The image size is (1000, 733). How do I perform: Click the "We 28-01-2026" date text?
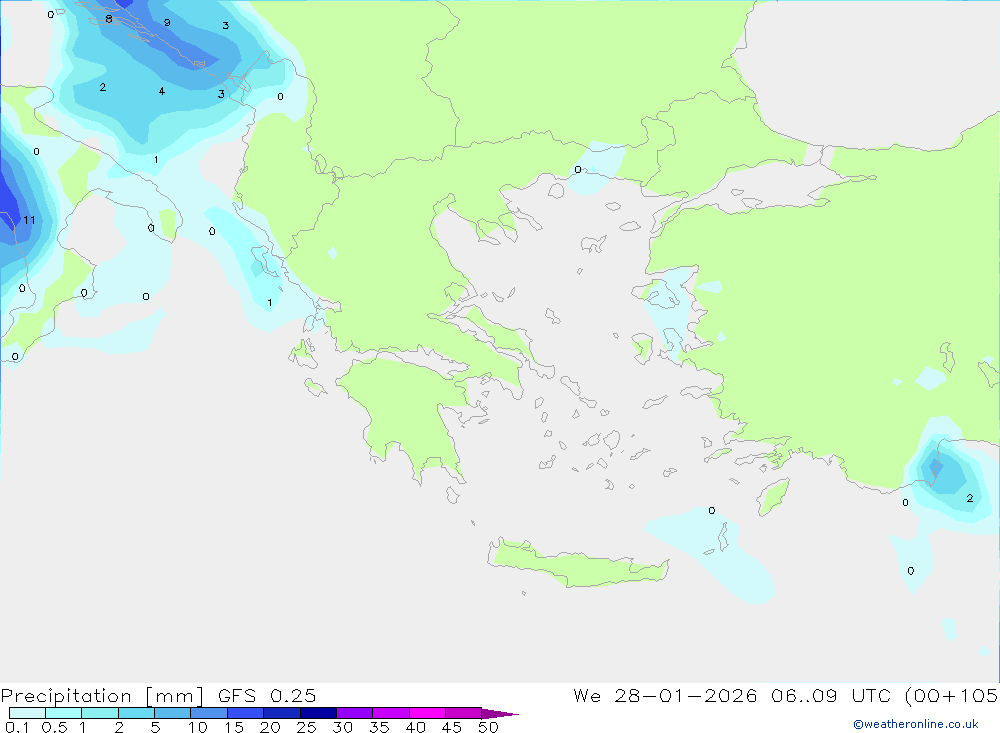(665, 695)
